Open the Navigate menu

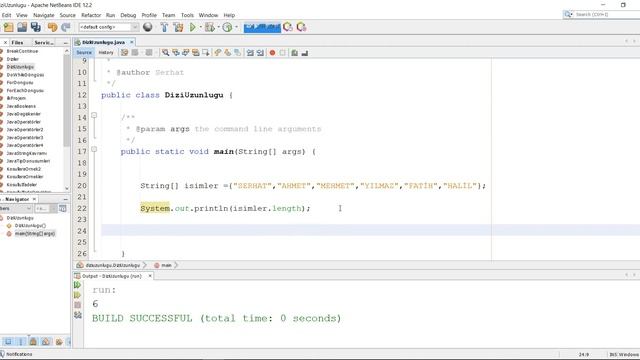[x=44, y=15]
